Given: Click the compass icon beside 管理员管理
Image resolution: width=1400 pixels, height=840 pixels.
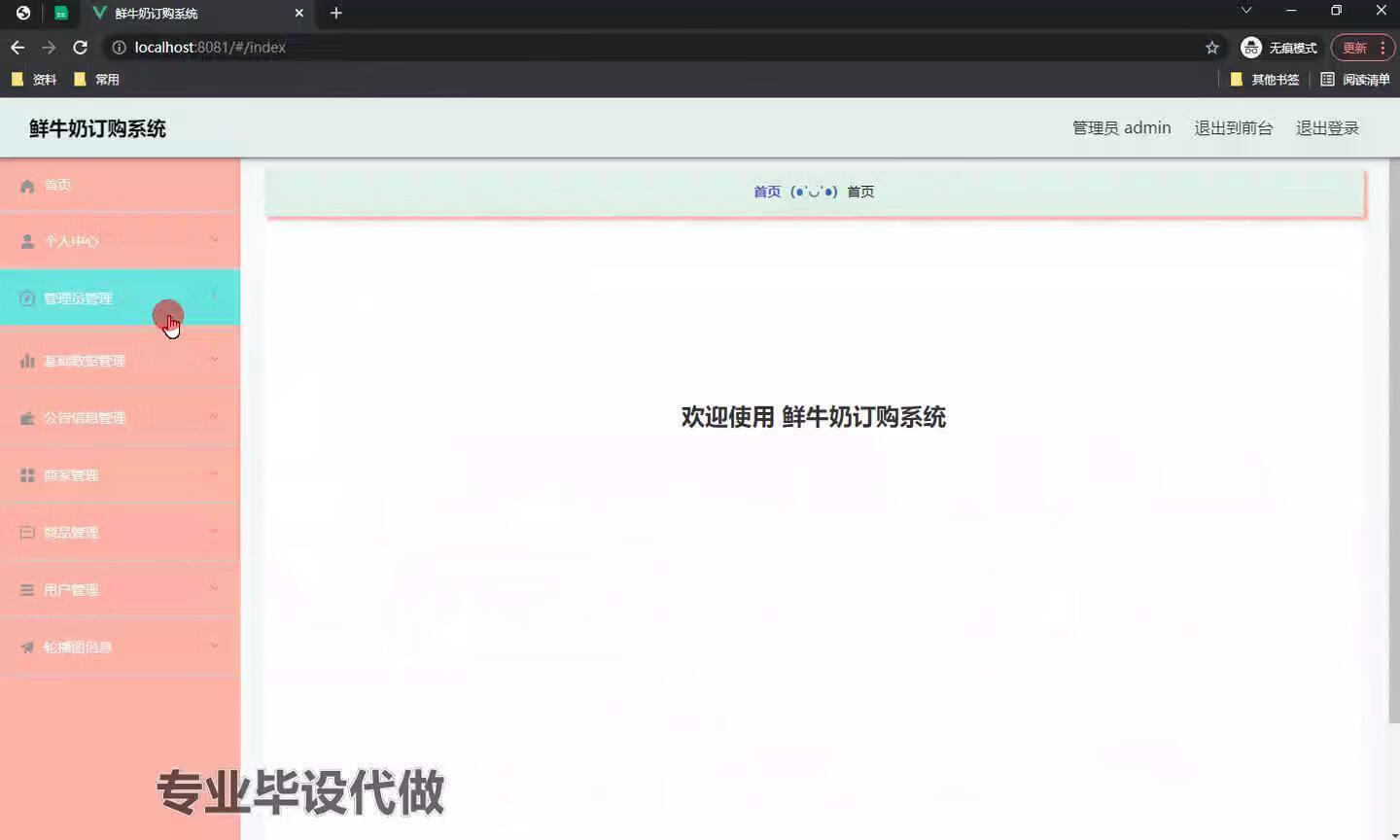Looking at the screenshot, I should point(27,298).
